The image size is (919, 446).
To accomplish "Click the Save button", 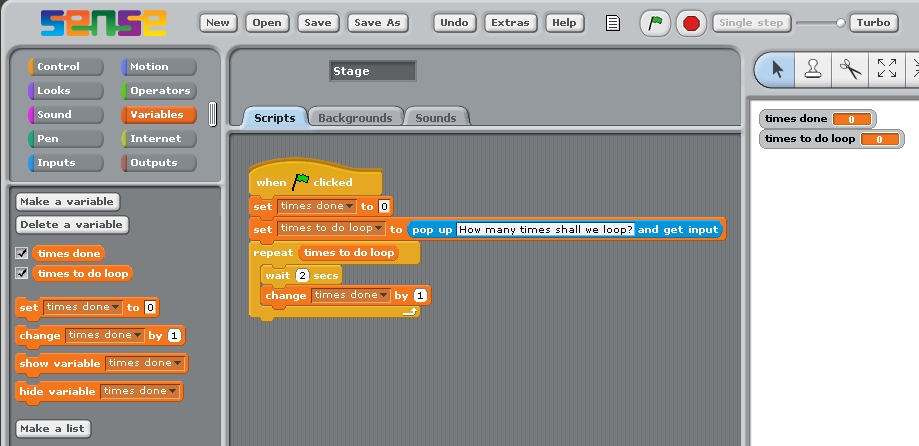I will click(x=318, y=23).
